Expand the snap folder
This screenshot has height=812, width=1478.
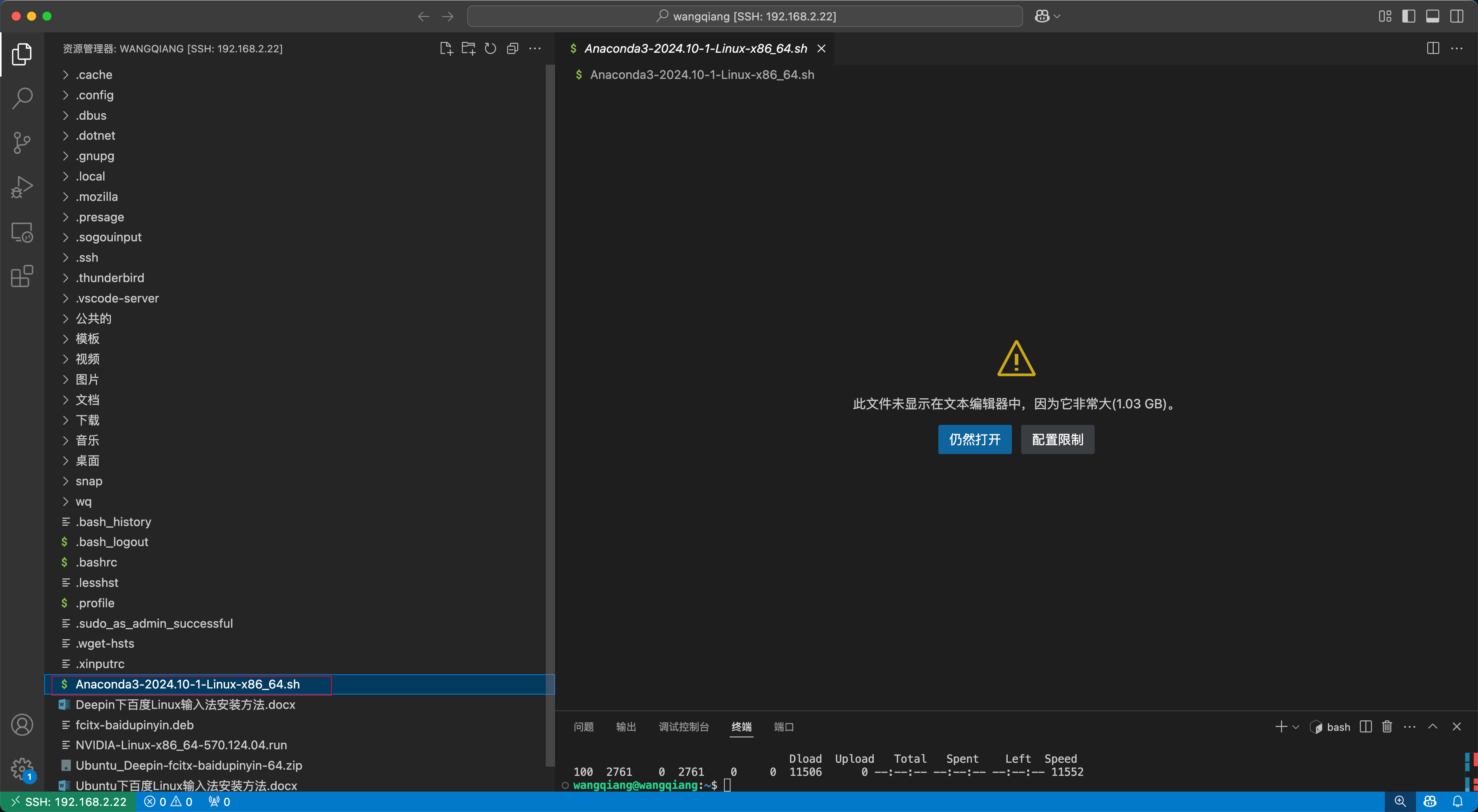click(x=89, y=481)
